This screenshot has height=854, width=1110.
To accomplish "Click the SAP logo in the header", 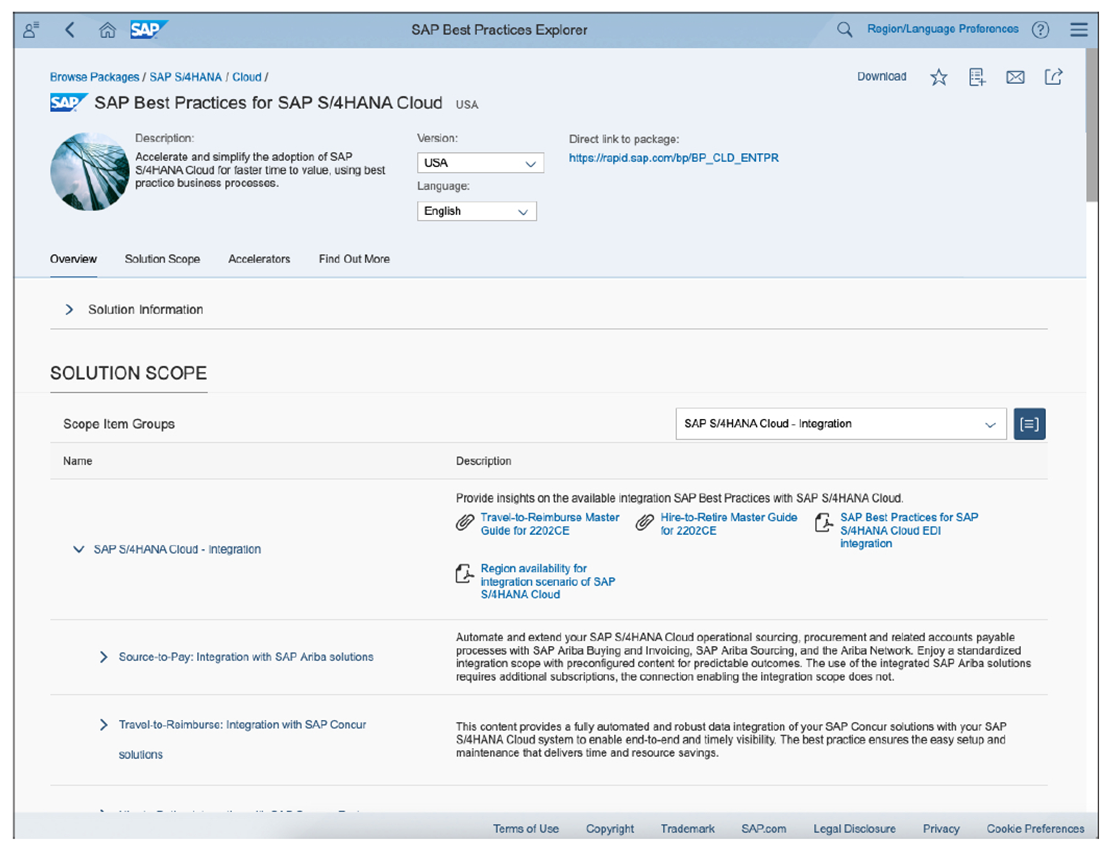I will pyautogui.click(x=149, y=29).
